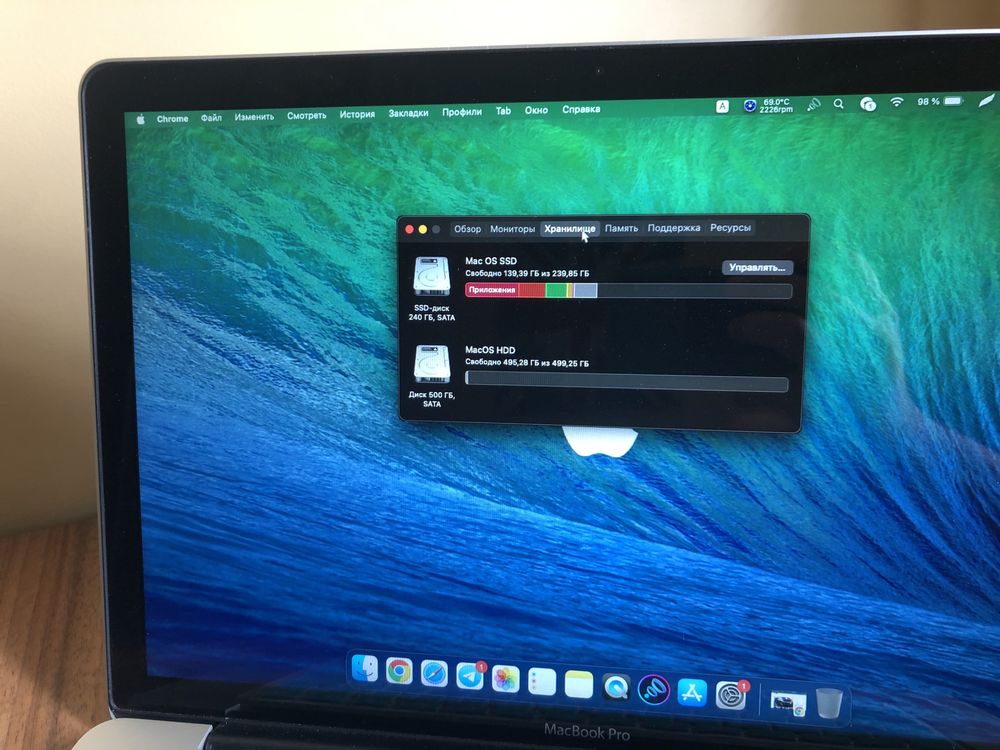The image size is (1000, 750).
Task: Click the gray segment of SSD bar
Action: (x=585, y=291)
